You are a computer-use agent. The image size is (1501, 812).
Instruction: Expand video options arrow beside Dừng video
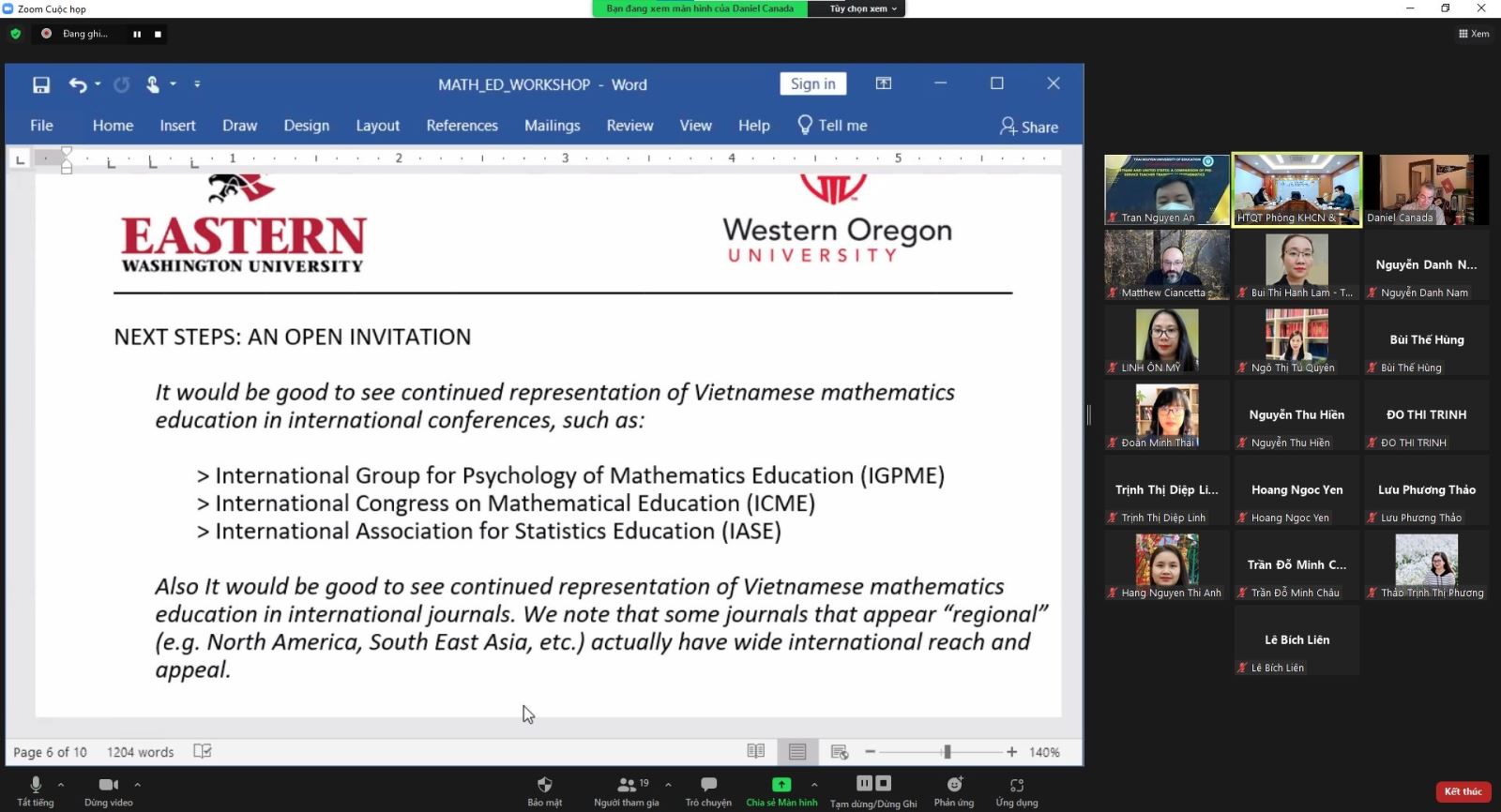[x=137, y=784]
